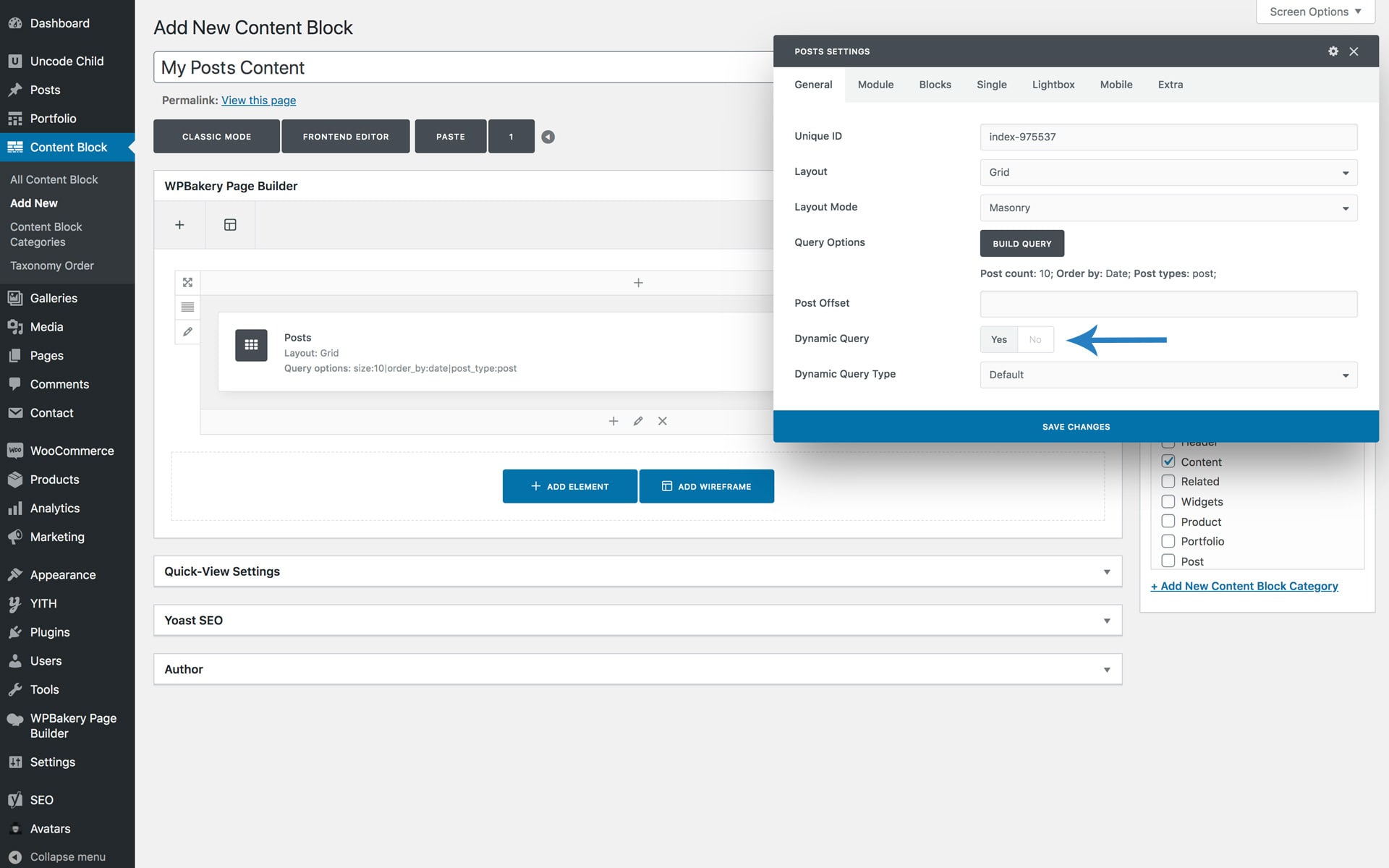Set Dynamic Query toggle to No
Viewport: 1389px width, 868px height.
point(1035,339)
